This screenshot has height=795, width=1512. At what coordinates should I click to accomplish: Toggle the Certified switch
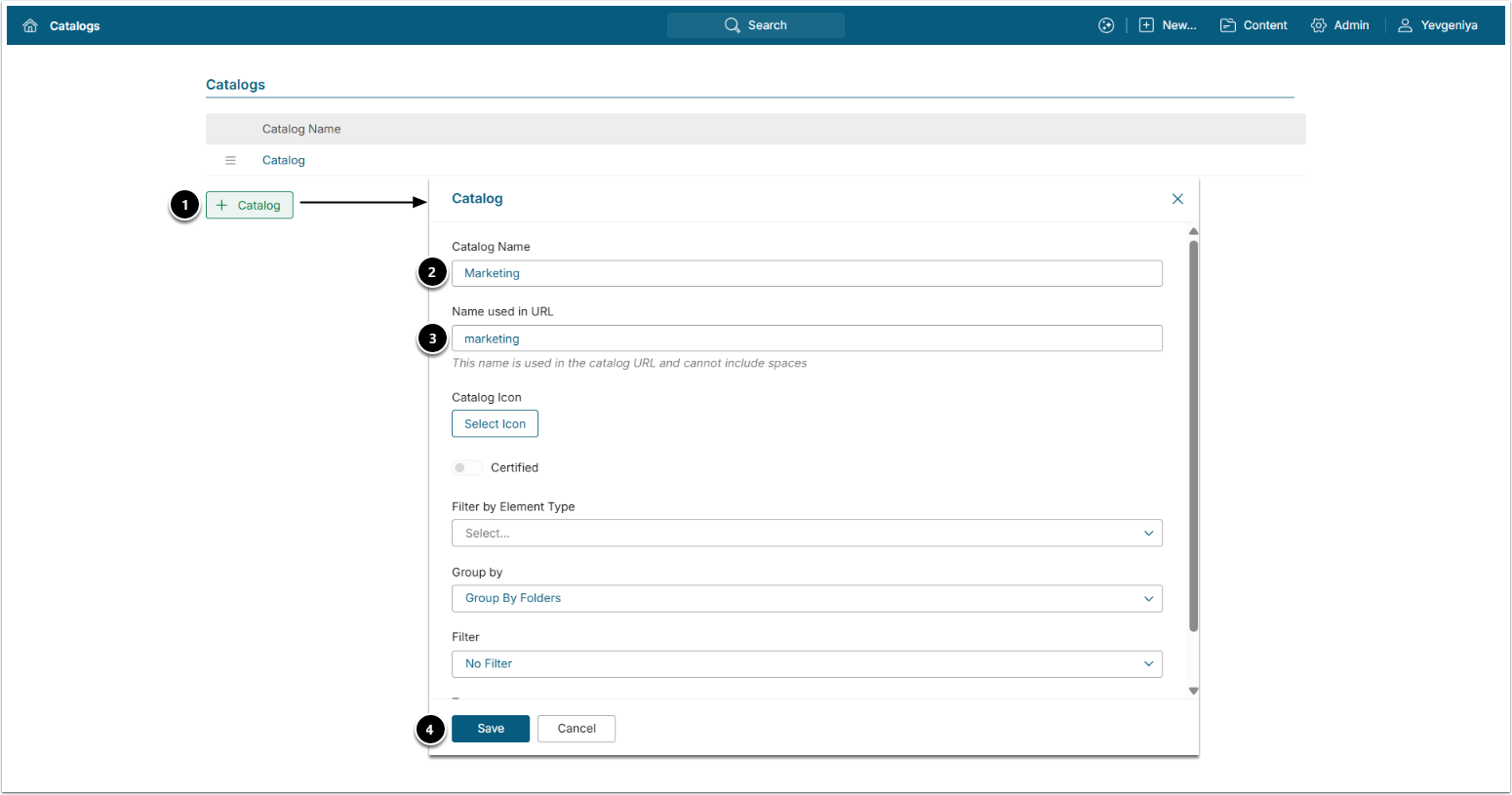[466, 468]
